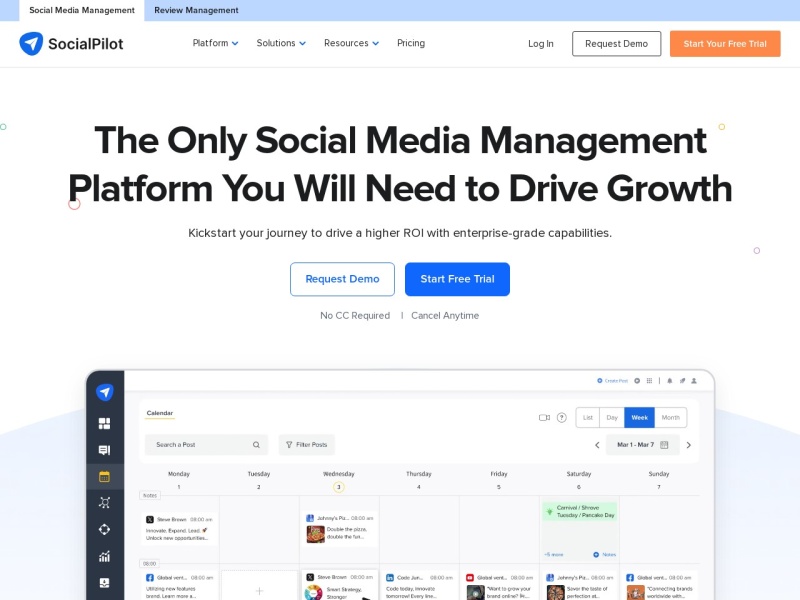Click the LinkedIn icon on Thursday's Code Jun post

pos(390,578)
